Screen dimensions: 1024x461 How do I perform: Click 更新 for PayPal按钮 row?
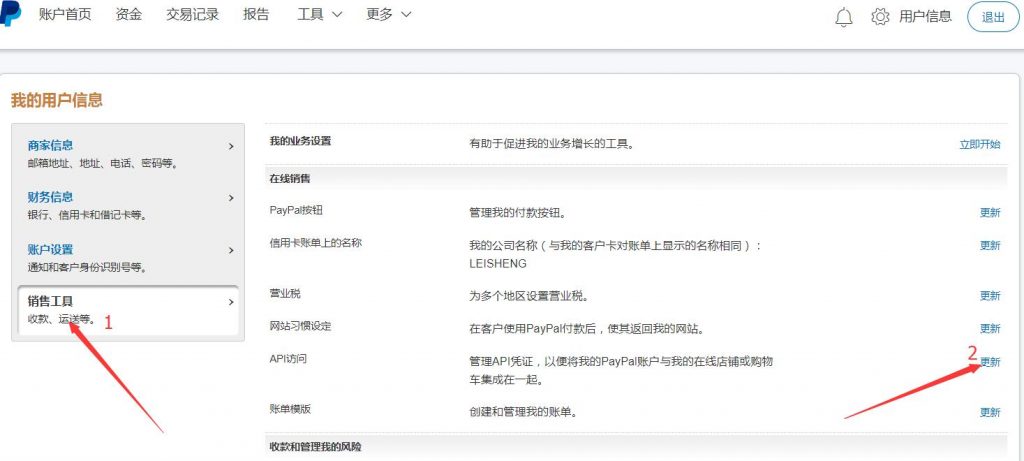tap(990, 213)
